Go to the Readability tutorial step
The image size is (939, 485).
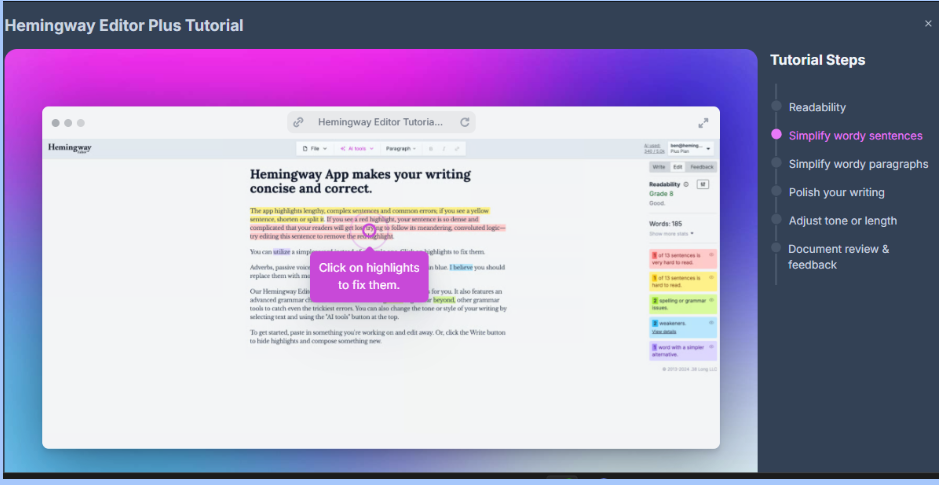(817, 107)
